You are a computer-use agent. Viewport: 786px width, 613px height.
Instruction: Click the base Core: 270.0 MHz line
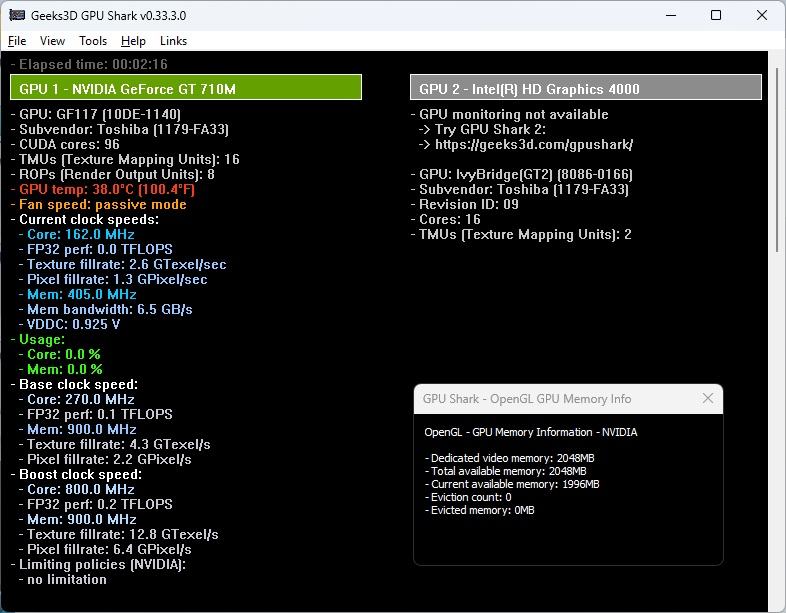(x=77, y=399)
